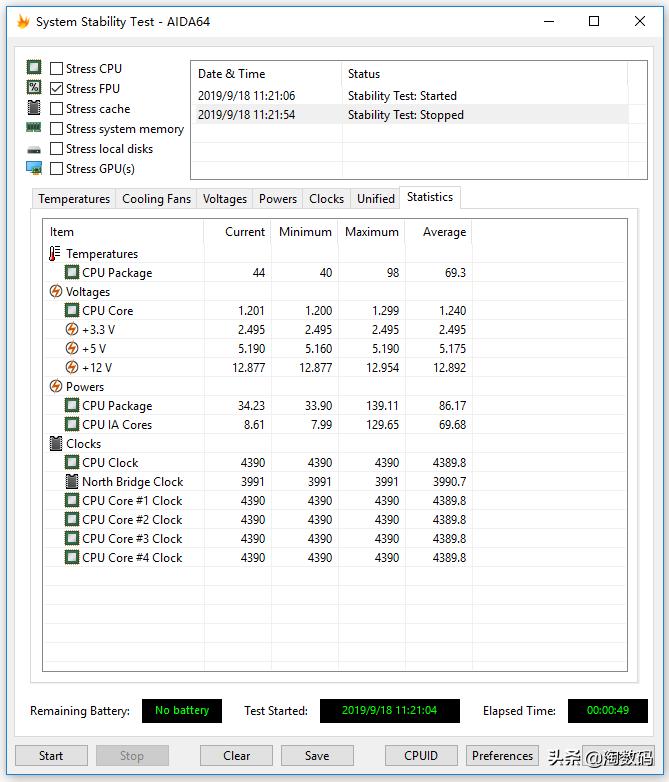This screenshot has width=669, height=782.
Task: Click the icon of CPU Core #3 Clock row
Action: 72,538
